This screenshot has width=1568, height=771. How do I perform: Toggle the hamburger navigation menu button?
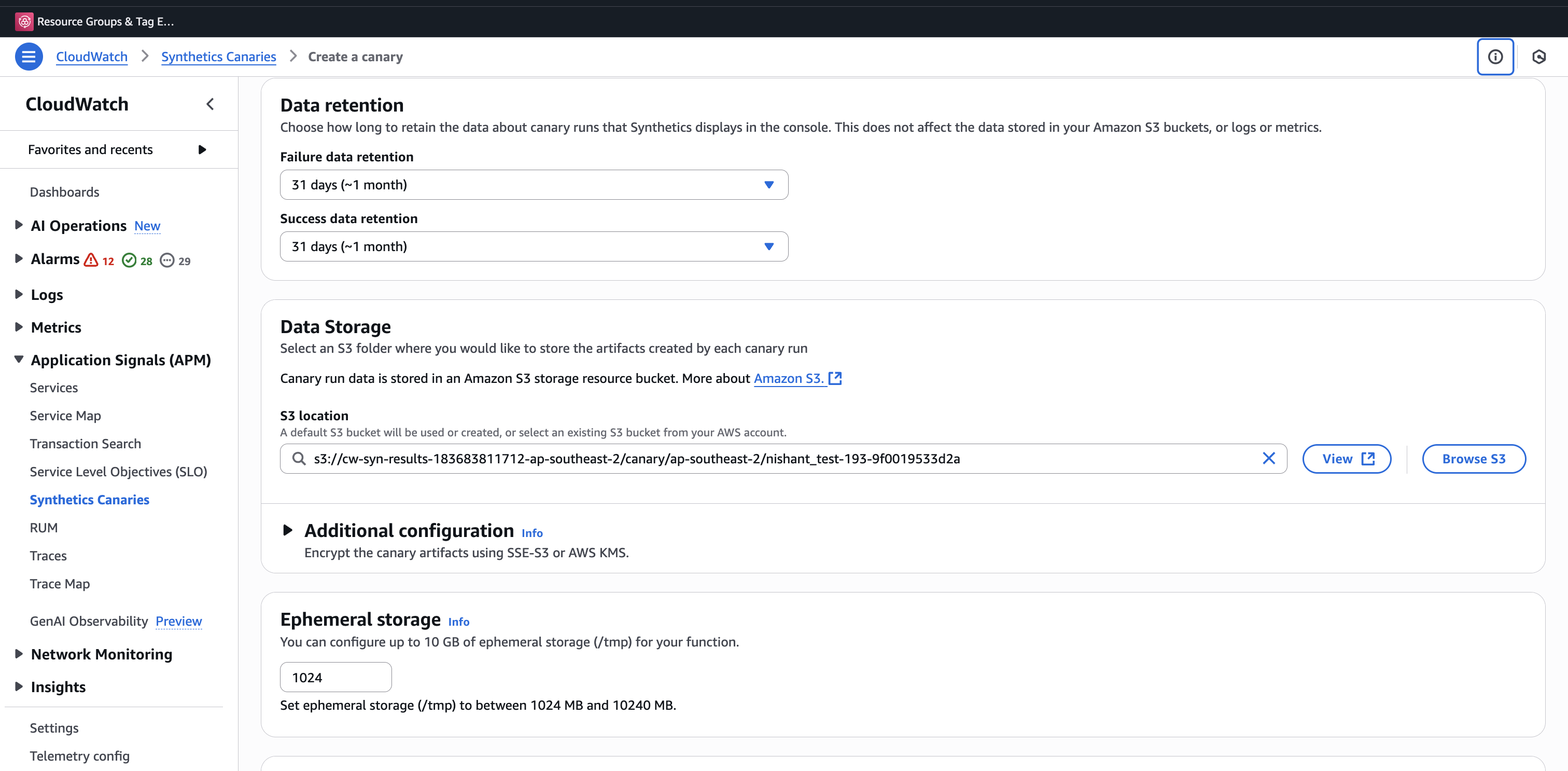[29, 57]
